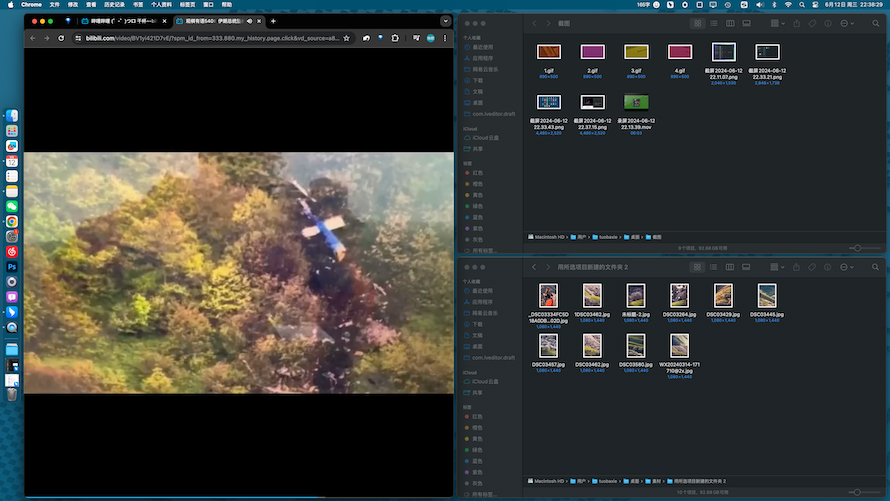Click tuobaxie in 截图 window path bar
Viewport: 890px width, 501px height.
pyautogui.click(x=604, y=237)
